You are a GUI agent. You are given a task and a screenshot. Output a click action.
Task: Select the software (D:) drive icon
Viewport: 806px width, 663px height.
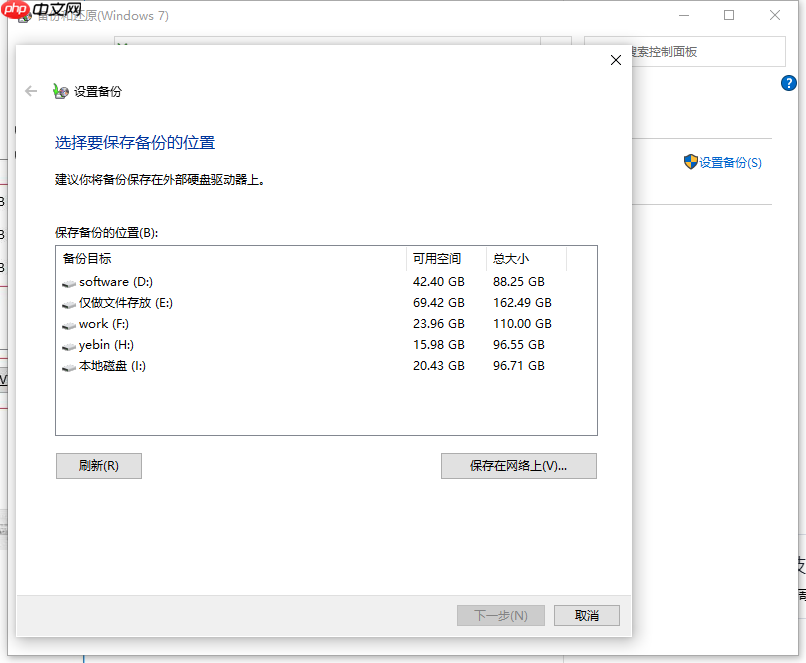[x=69, y=282]
